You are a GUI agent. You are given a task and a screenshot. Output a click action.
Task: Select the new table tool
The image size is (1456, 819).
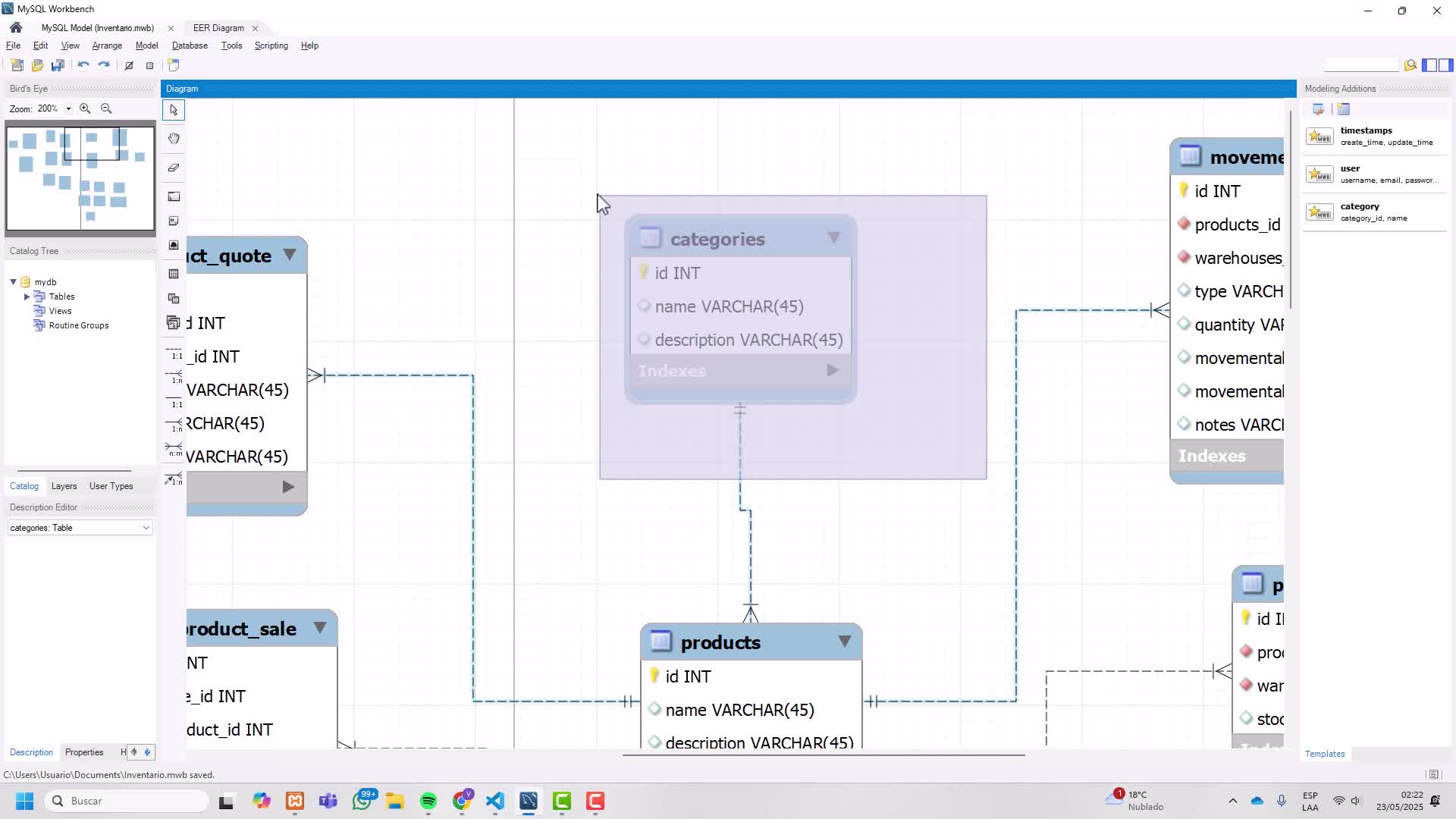(x=174, y=274)
